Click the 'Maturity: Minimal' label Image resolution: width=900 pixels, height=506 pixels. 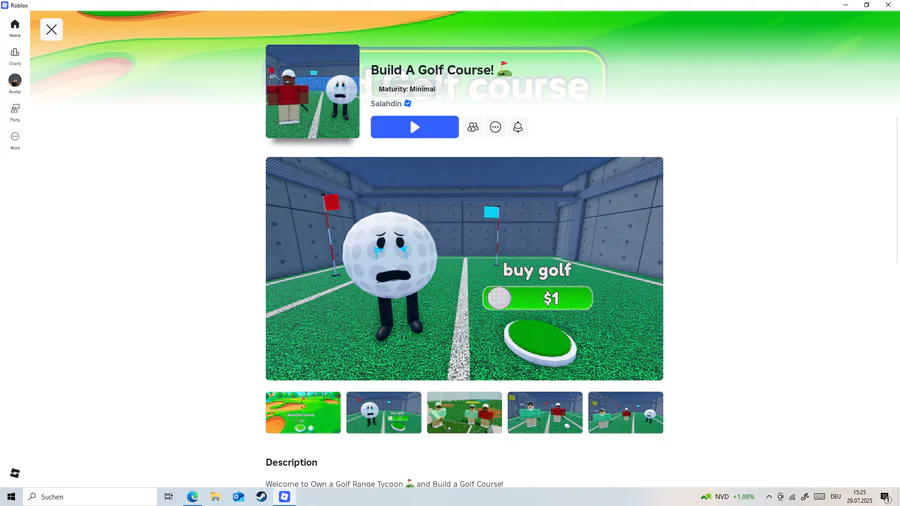point(406,89)
